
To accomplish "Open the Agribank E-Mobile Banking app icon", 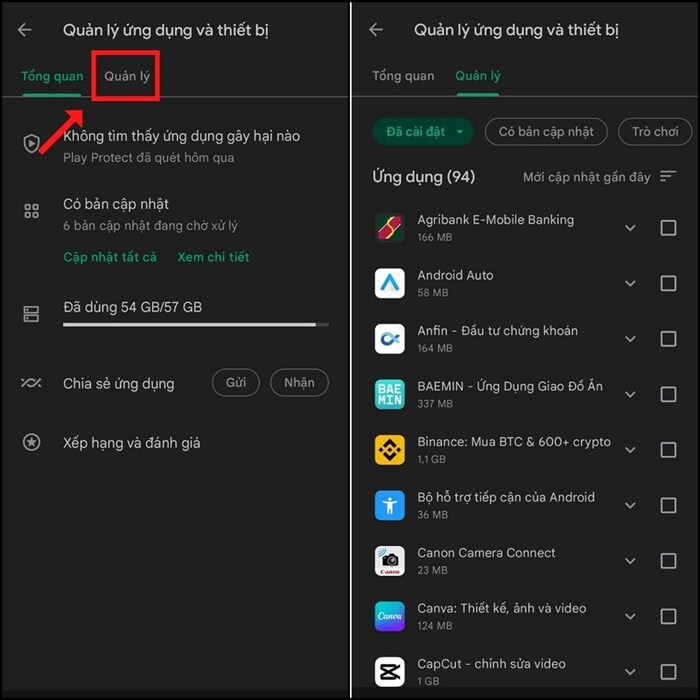I will [x=389, y=228].
